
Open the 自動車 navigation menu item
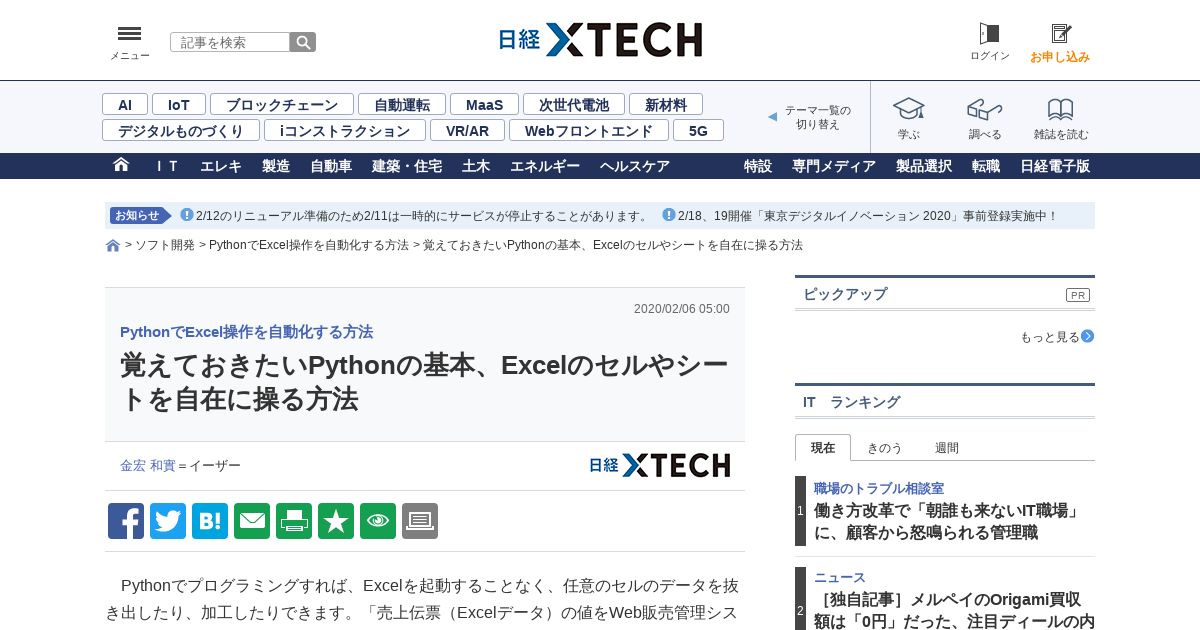click(331, 166)
